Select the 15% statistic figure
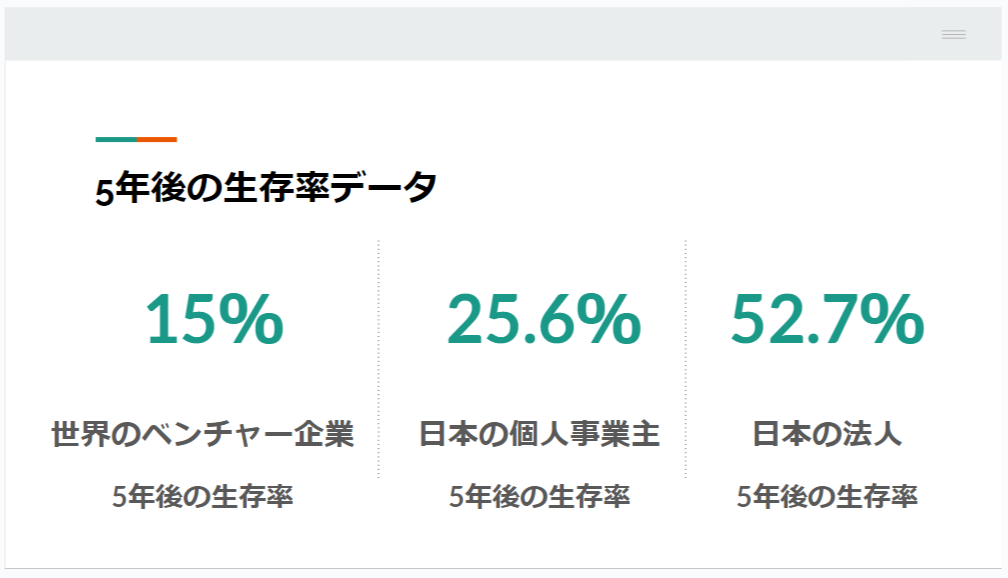 [x=214, y=319]
